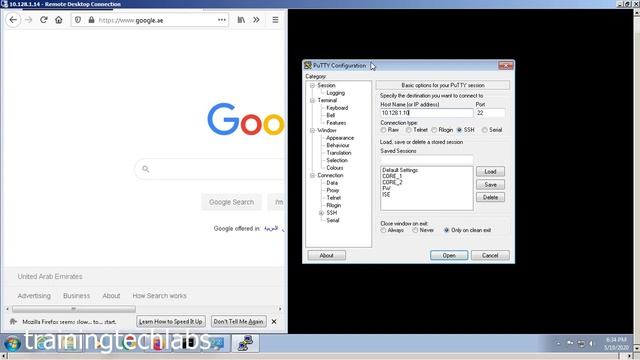Screen dimensions: 640x360
Task: Select Telnet connection type
Action: click(409, 130)
